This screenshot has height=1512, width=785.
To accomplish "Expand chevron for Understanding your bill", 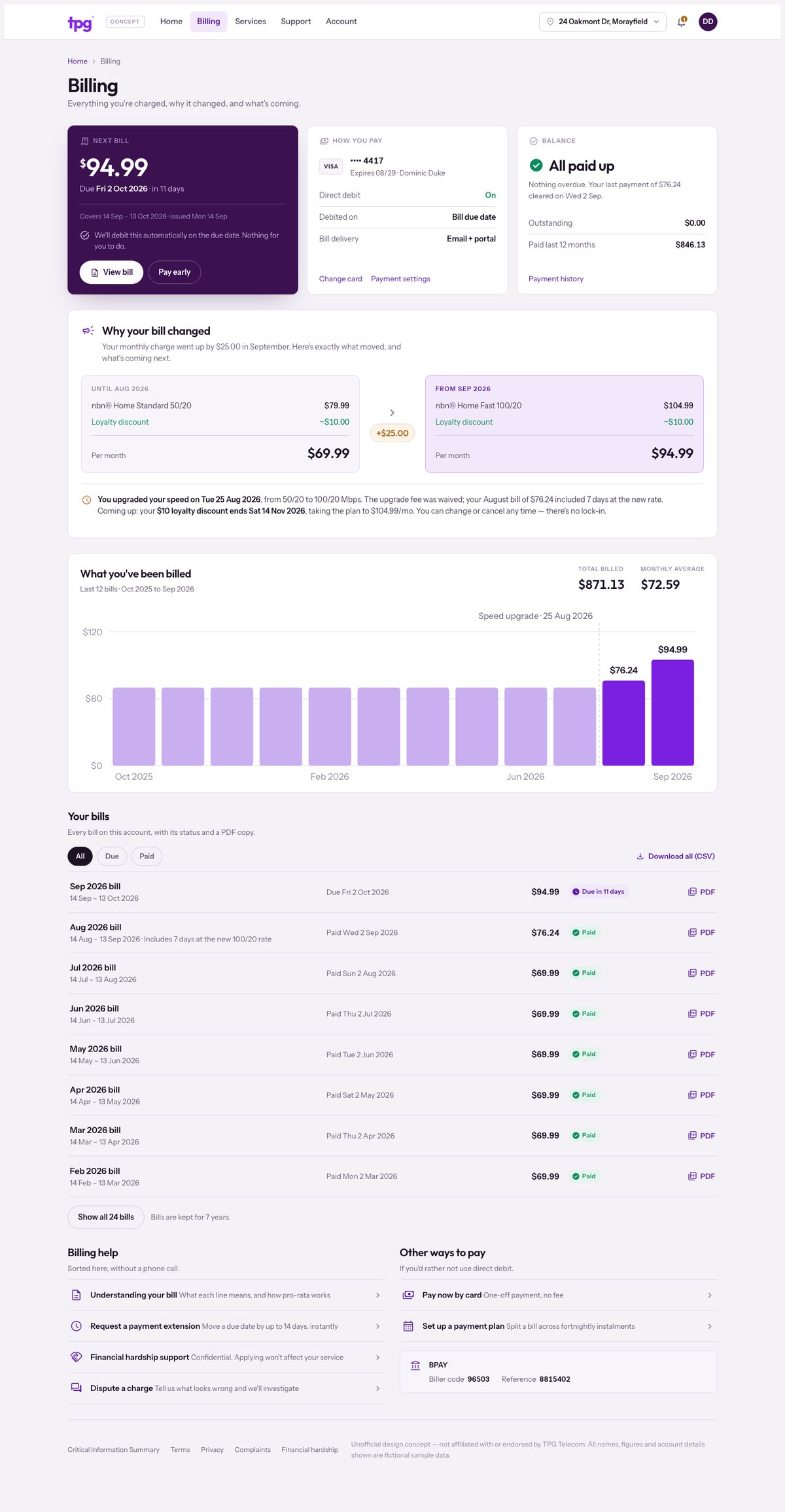I will 378,1295.
